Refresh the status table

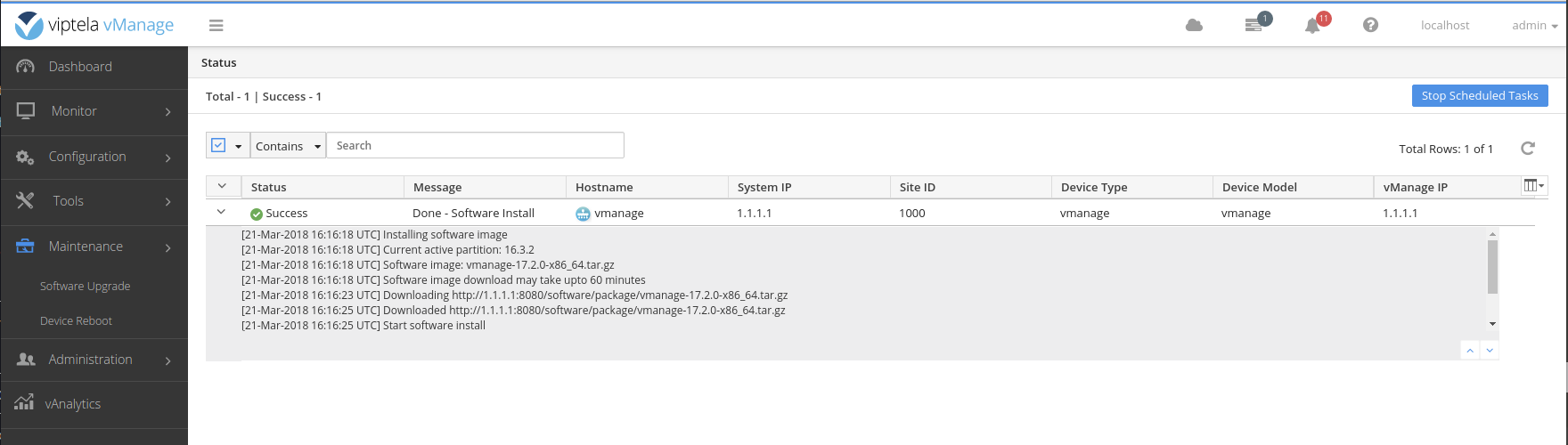click(x=1527, y=149)
